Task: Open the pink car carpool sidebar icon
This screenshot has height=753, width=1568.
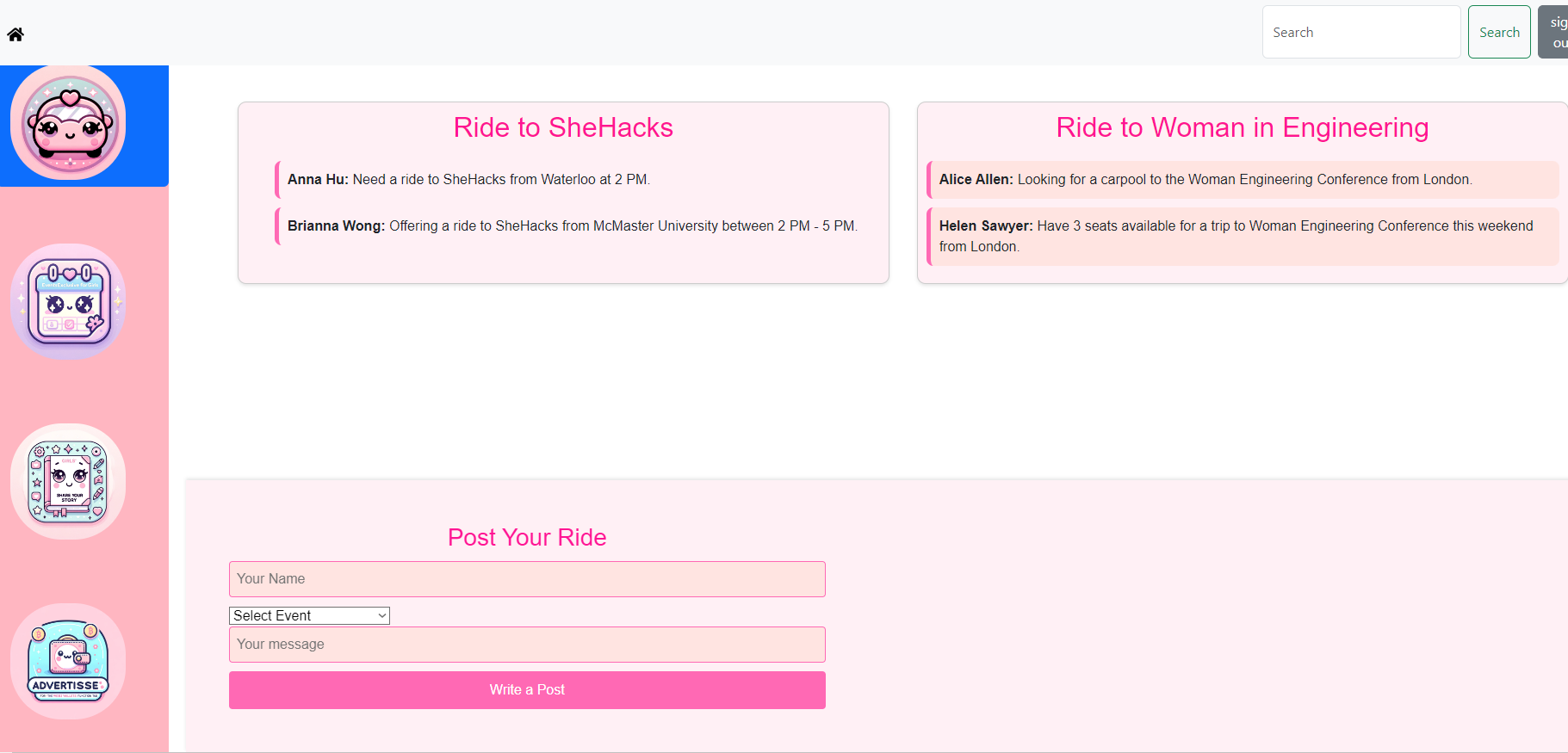Action: (x=68, y=123)
